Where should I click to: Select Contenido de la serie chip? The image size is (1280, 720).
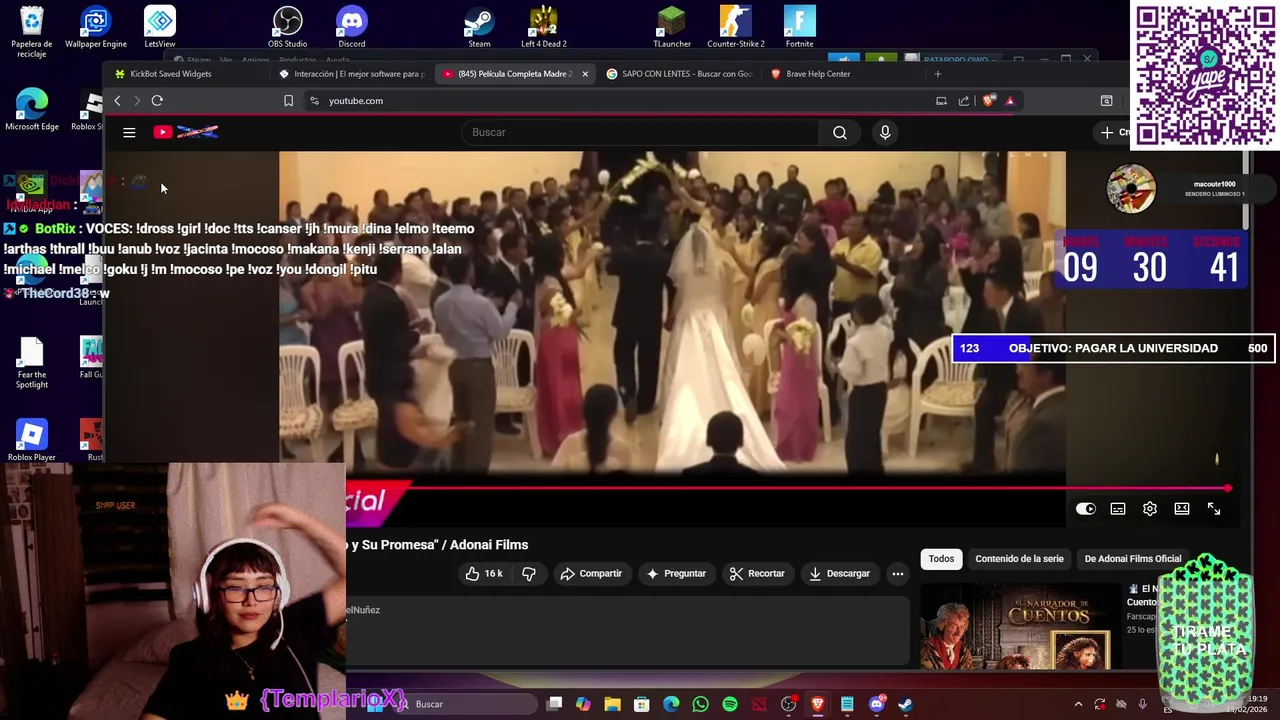(x=1019, y=559)
